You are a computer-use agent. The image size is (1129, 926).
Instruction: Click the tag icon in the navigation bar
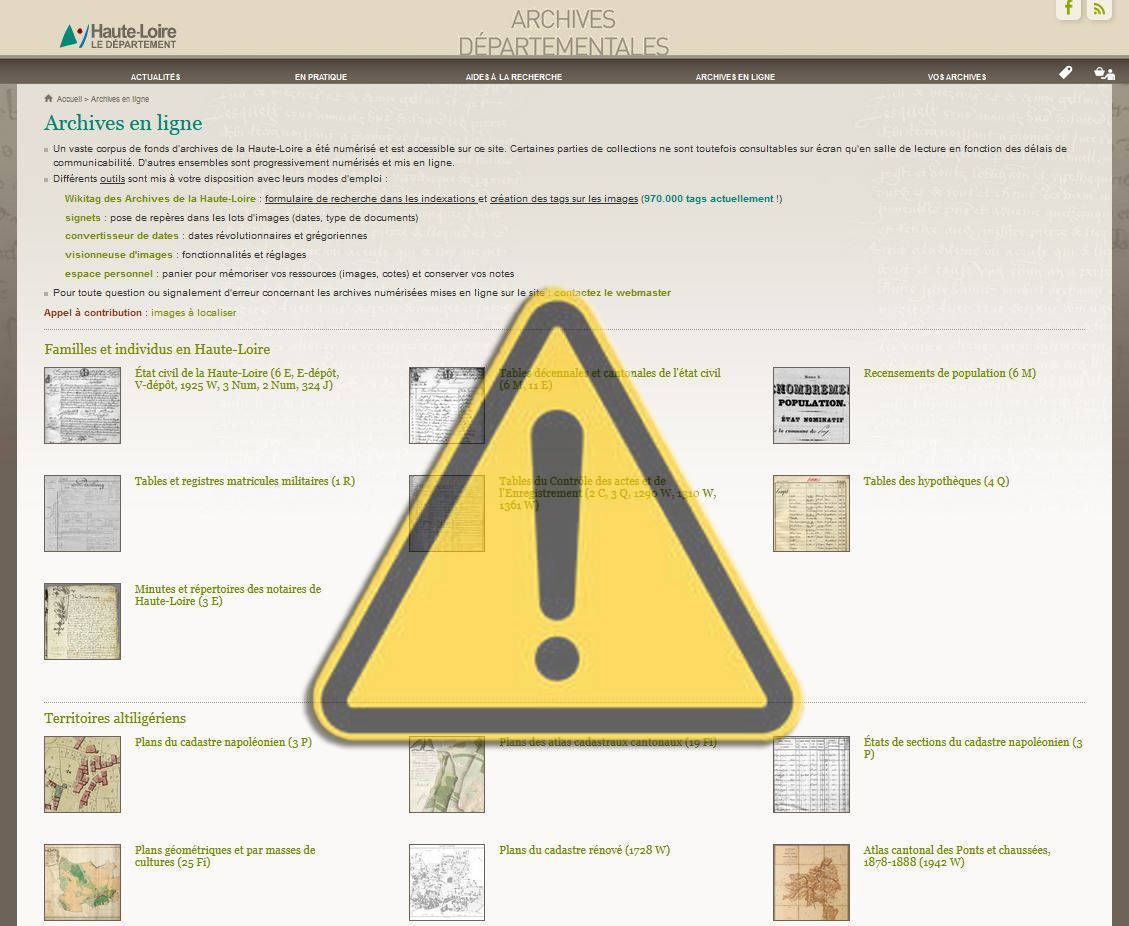coord(1065,72)
